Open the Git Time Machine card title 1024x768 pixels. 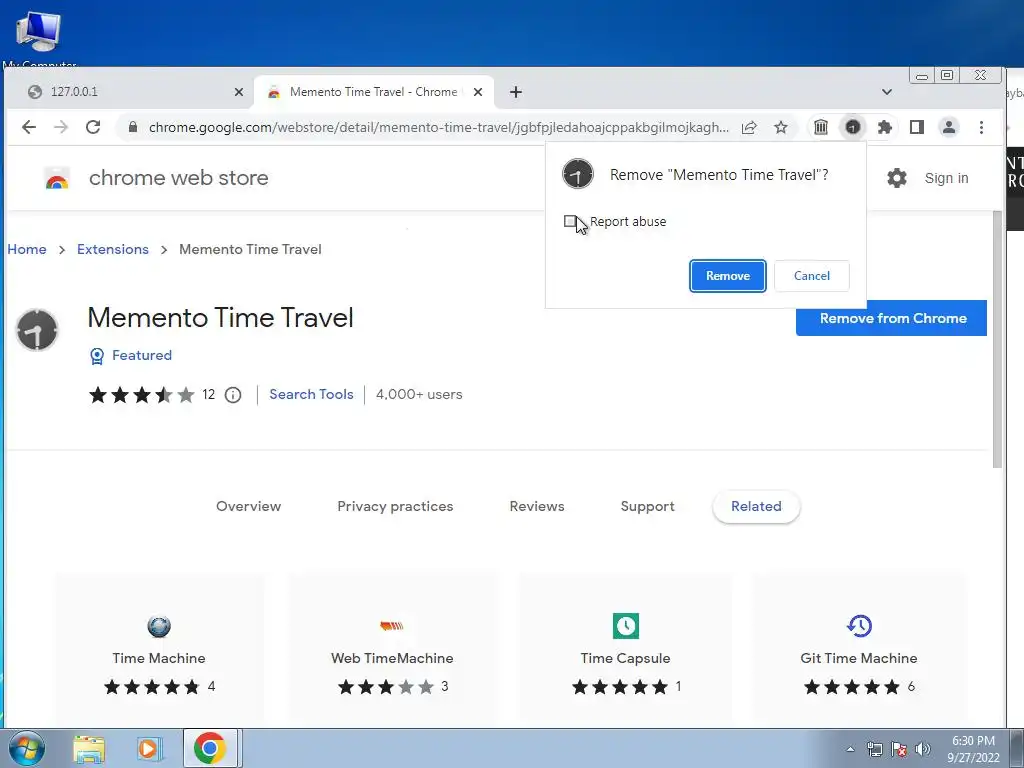pos(859,658)
